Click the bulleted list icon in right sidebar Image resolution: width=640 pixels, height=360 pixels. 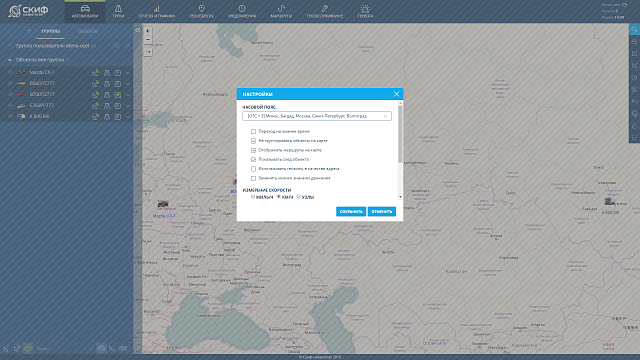pyautogui.click(x=634, y=138)
